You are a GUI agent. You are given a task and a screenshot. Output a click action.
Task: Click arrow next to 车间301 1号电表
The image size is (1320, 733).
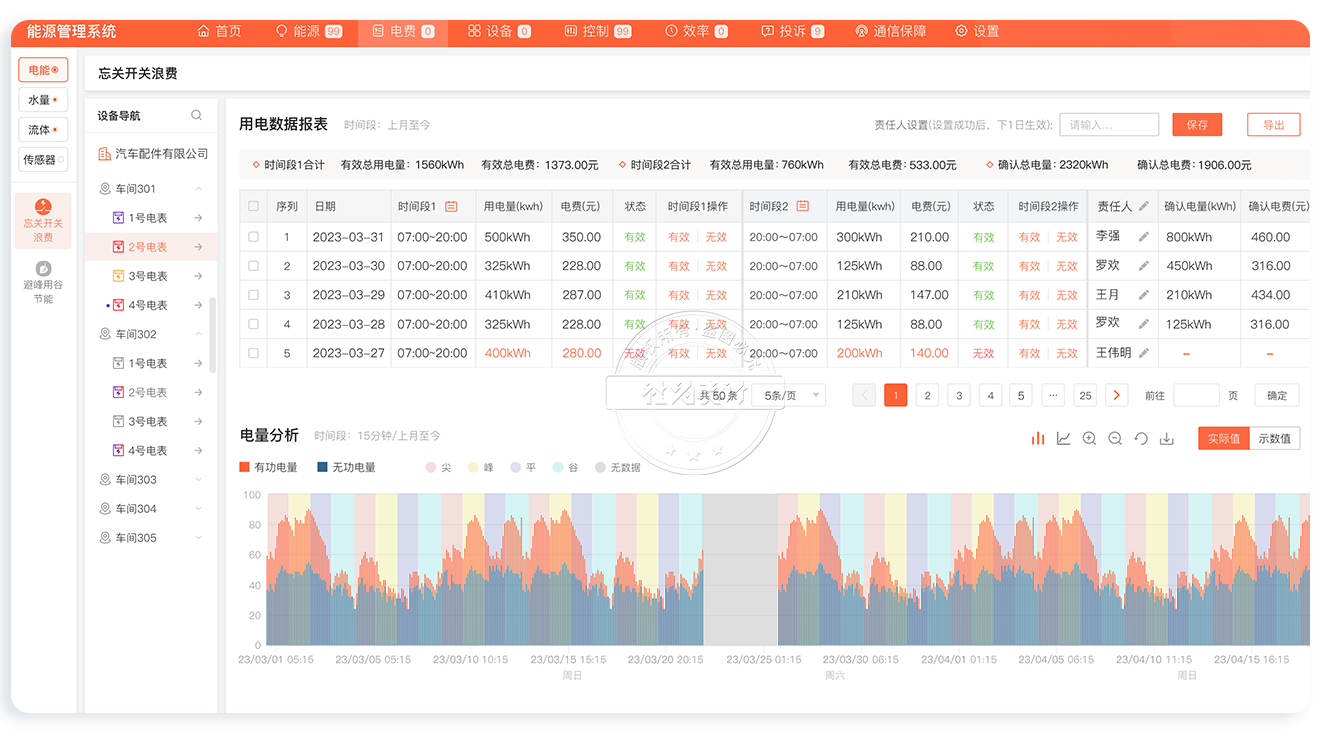198,218
